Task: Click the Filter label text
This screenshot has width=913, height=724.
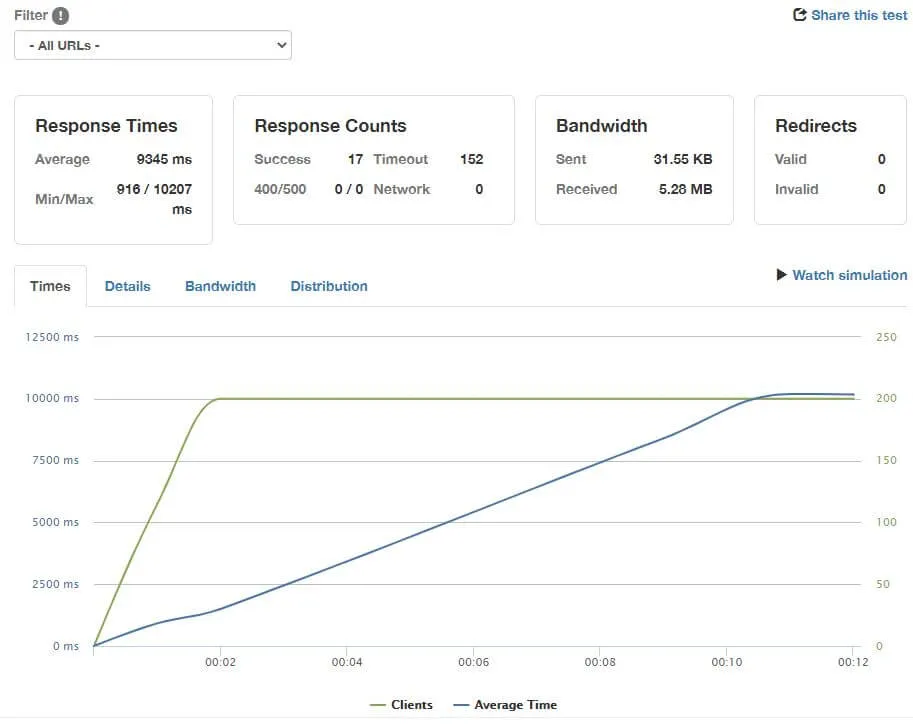Action: [31, 15]
